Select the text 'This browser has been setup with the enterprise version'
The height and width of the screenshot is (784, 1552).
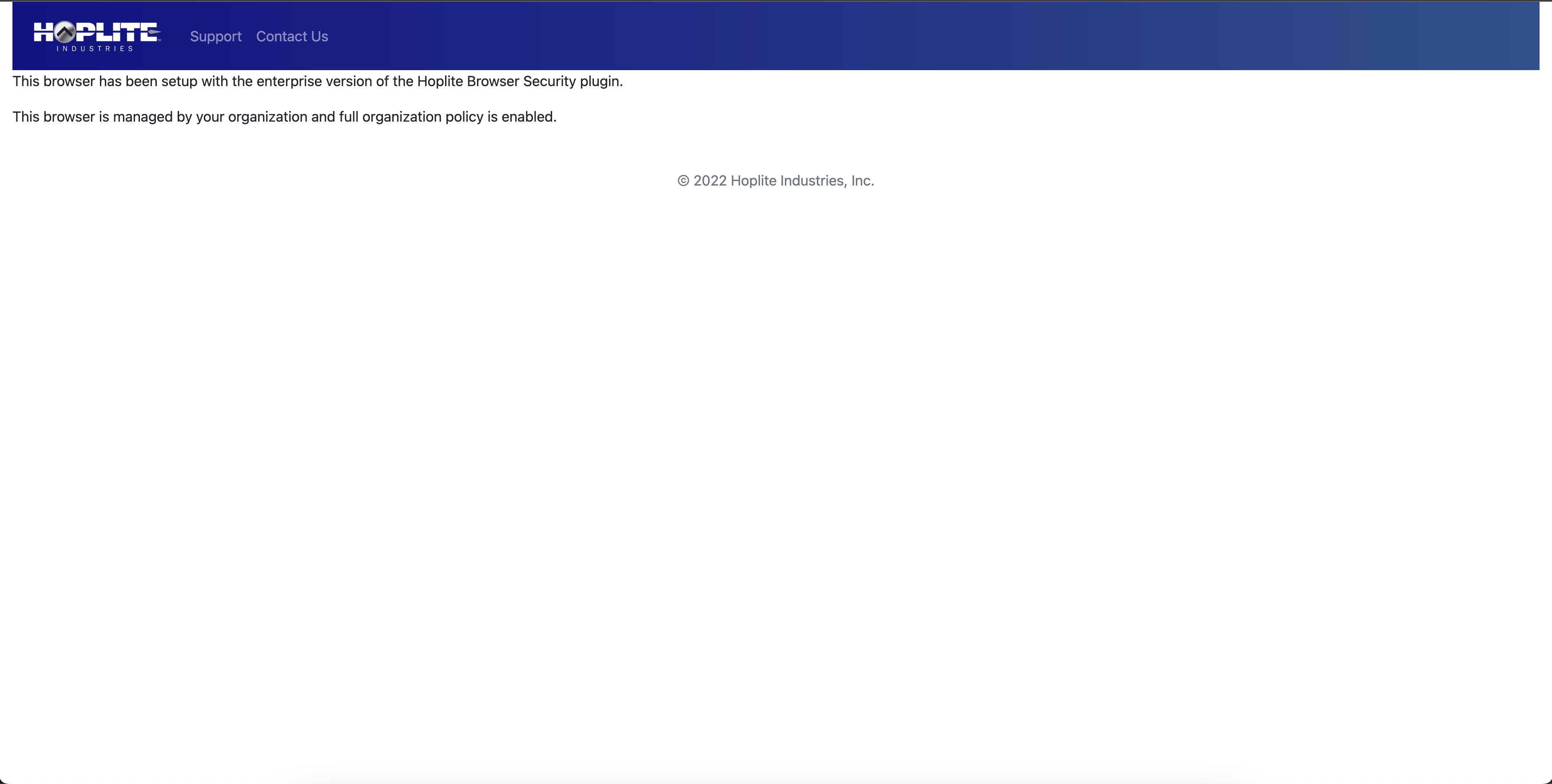(x=192, y=81)
